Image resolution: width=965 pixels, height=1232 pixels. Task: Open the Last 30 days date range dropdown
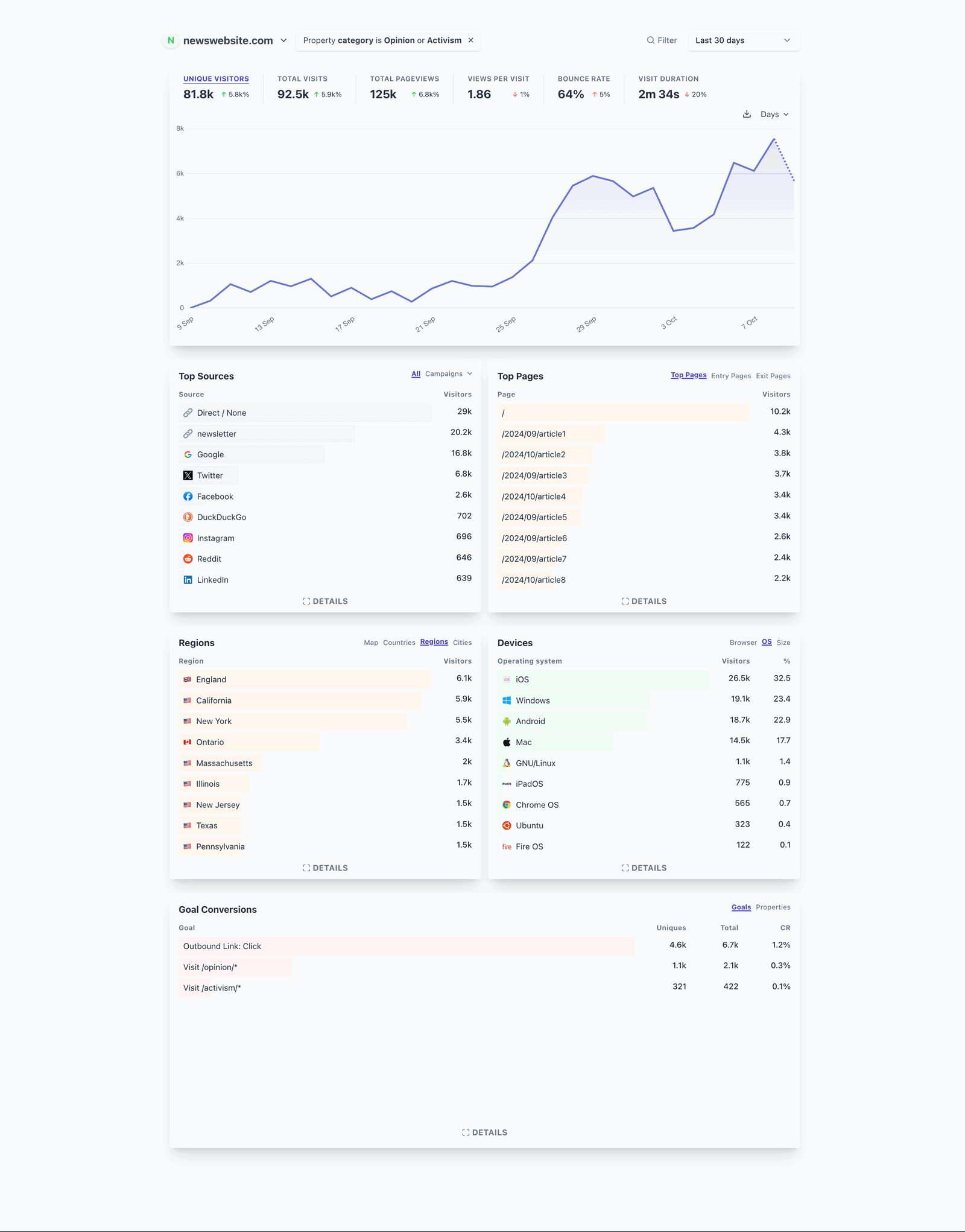click(x=744, y=40)
